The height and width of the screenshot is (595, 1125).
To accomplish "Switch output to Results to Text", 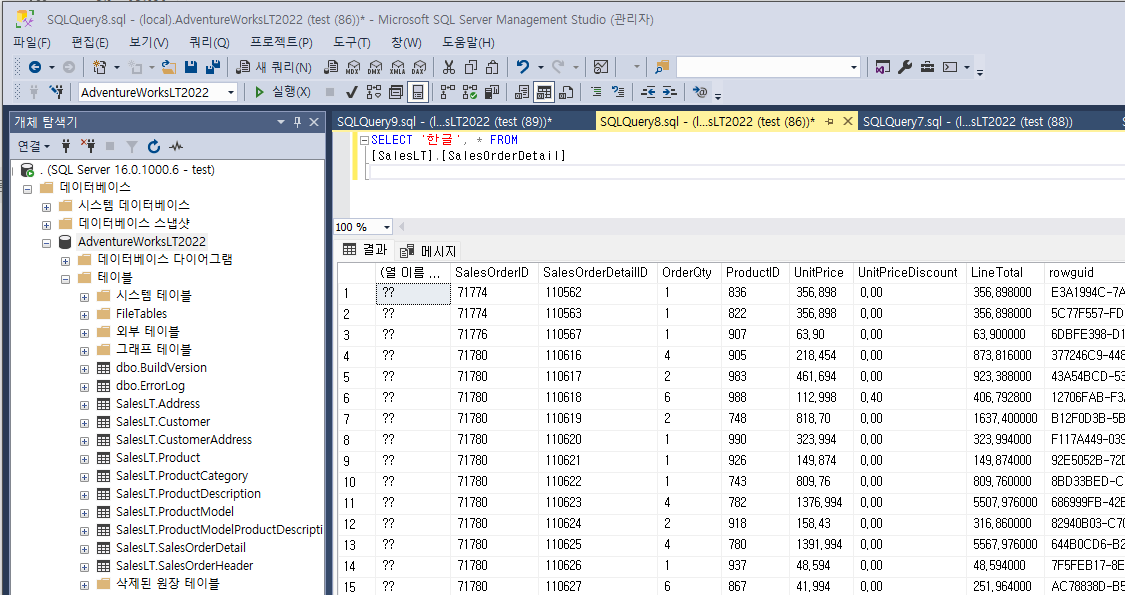I will click(522, 92).
